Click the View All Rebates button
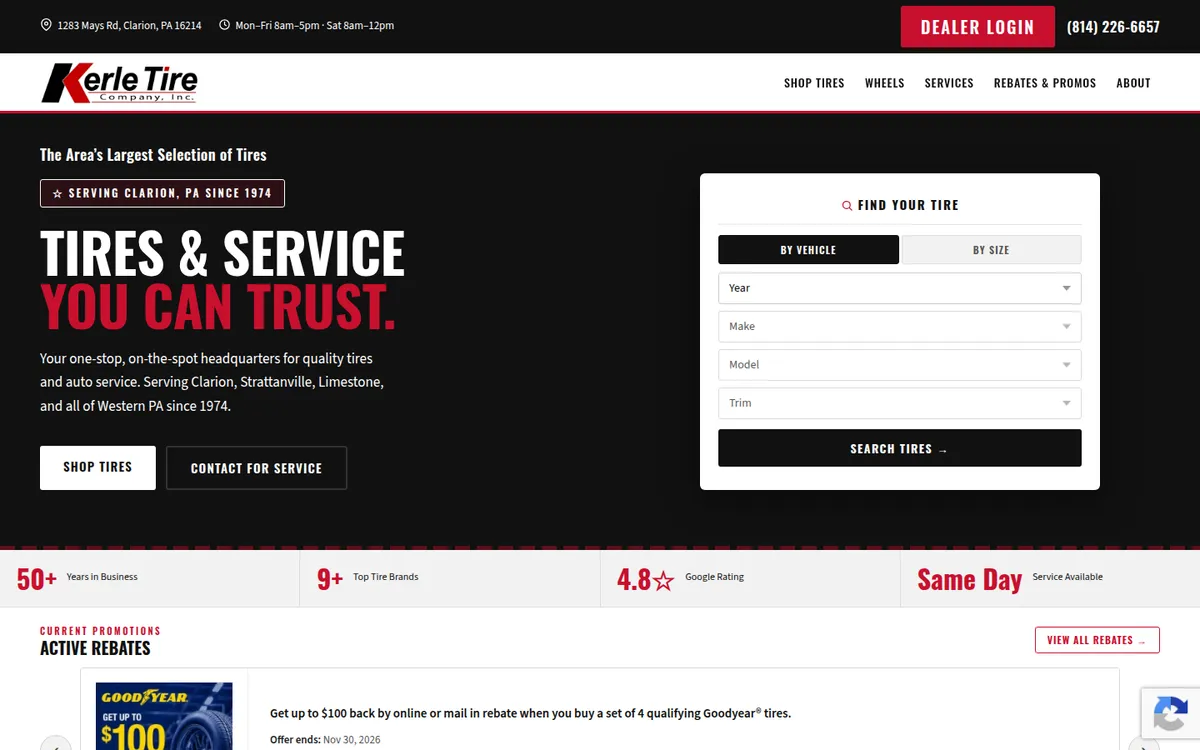 pyautogui.click(x=1097, y=640)
